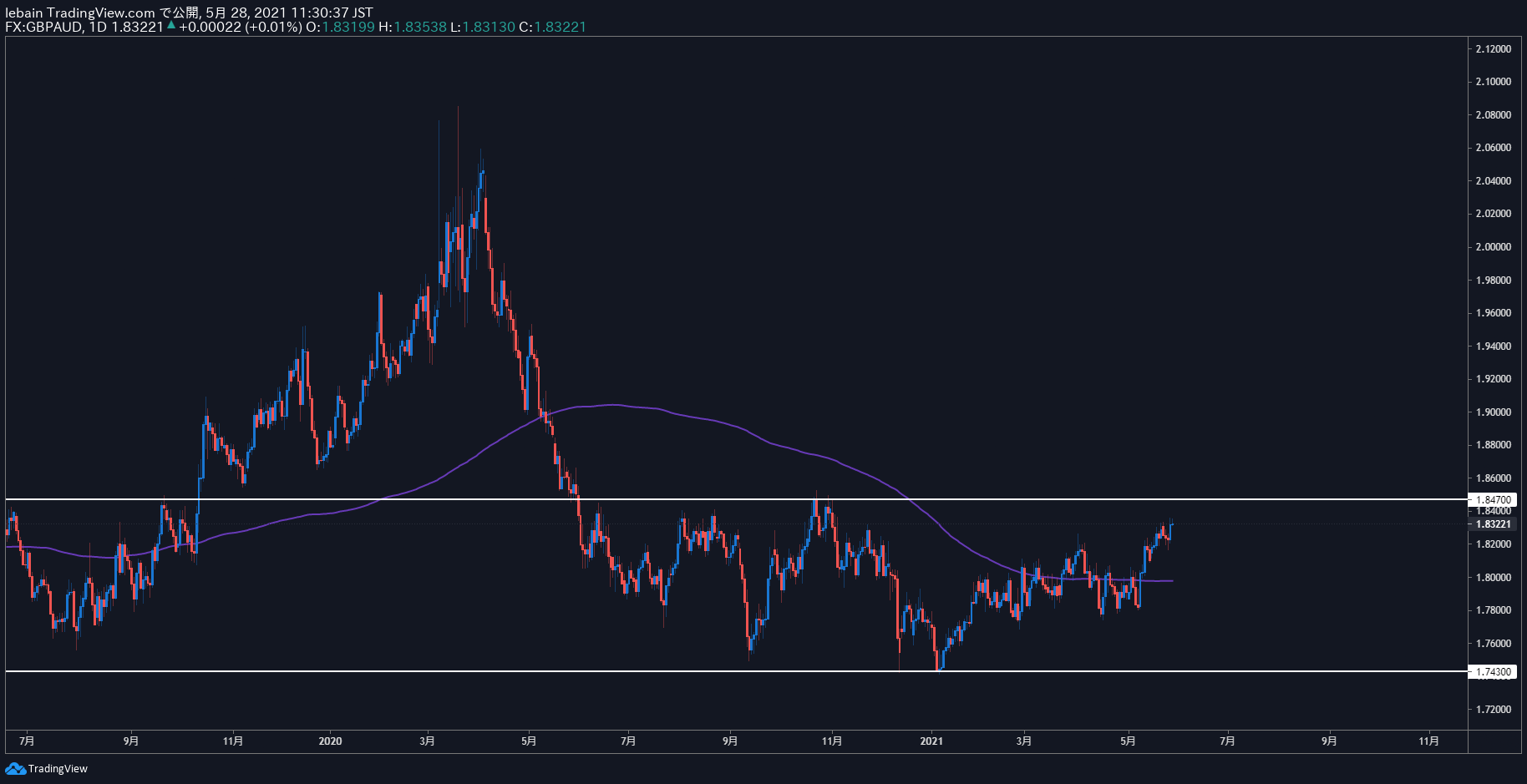Click the 2.08000 price axis label
The height and width of the screenshot is (784, 1527).
click(1493, 115)
